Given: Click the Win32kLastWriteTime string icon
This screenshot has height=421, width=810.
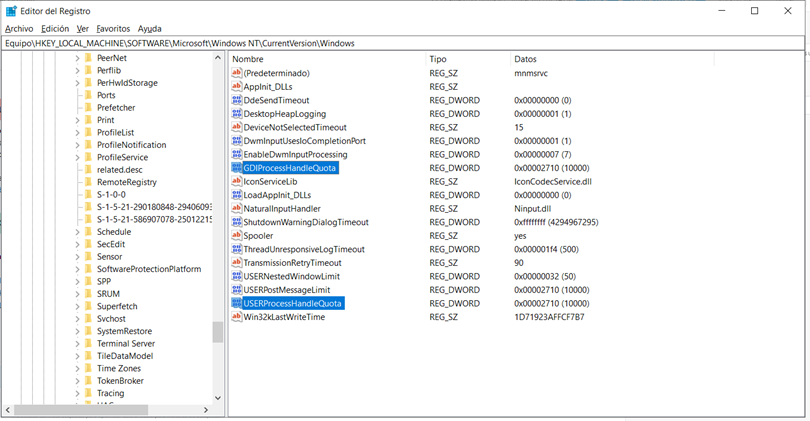Looking at the screenshot, I should [237, 317].
